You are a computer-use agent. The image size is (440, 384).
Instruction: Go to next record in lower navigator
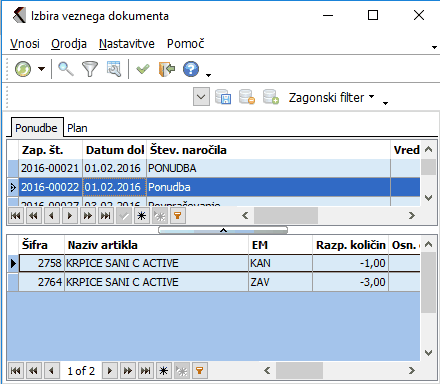[x=110, y=371]
